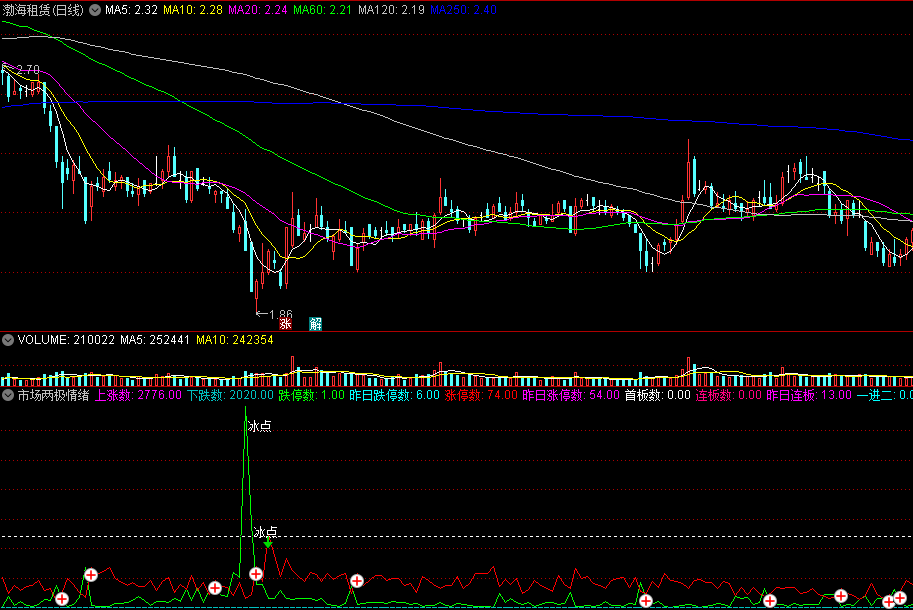Click the 市场两极情绪 indicator name
The image size is (913, 610).
tap(54, 395)
